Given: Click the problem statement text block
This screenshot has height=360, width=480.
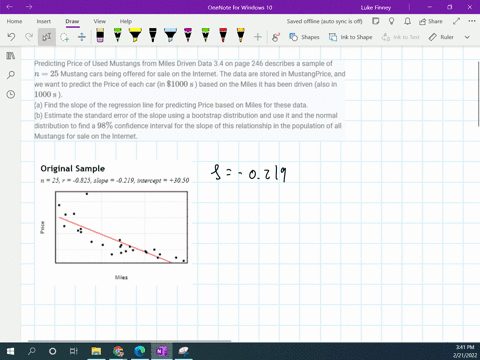Looking at the screenshot, I should pos(189,100).
